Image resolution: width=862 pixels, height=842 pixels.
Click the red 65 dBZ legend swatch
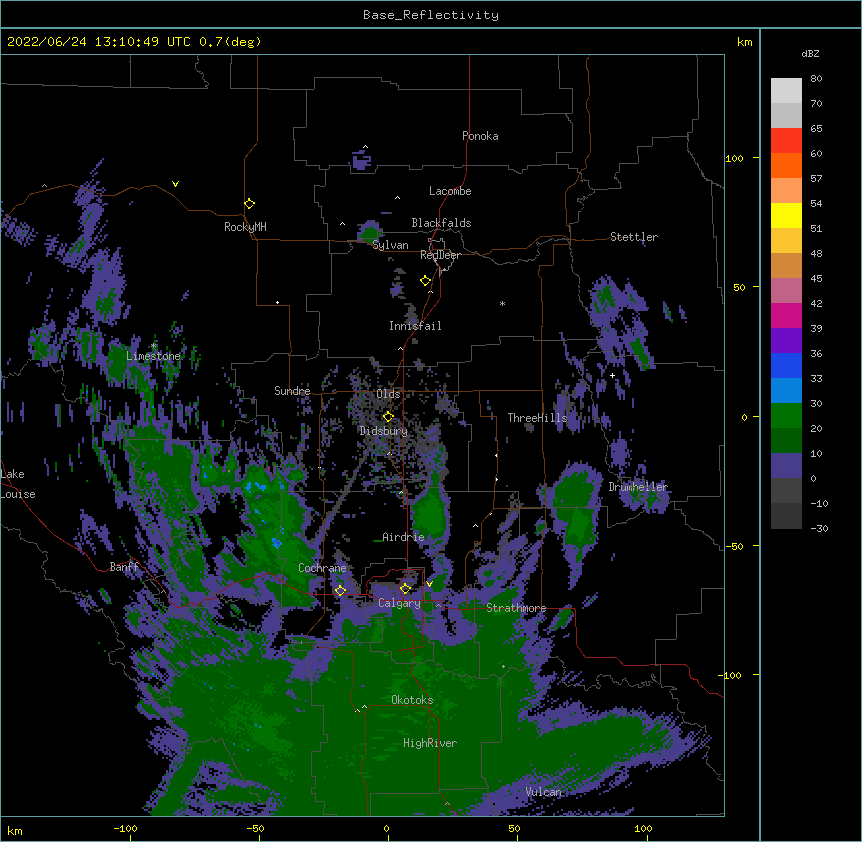786,141
